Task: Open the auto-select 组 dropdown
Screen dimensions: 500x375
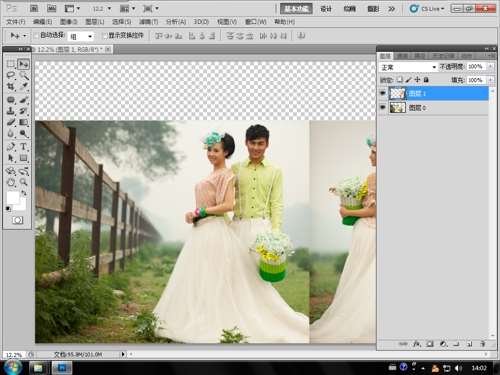Action: pos(81,36)
